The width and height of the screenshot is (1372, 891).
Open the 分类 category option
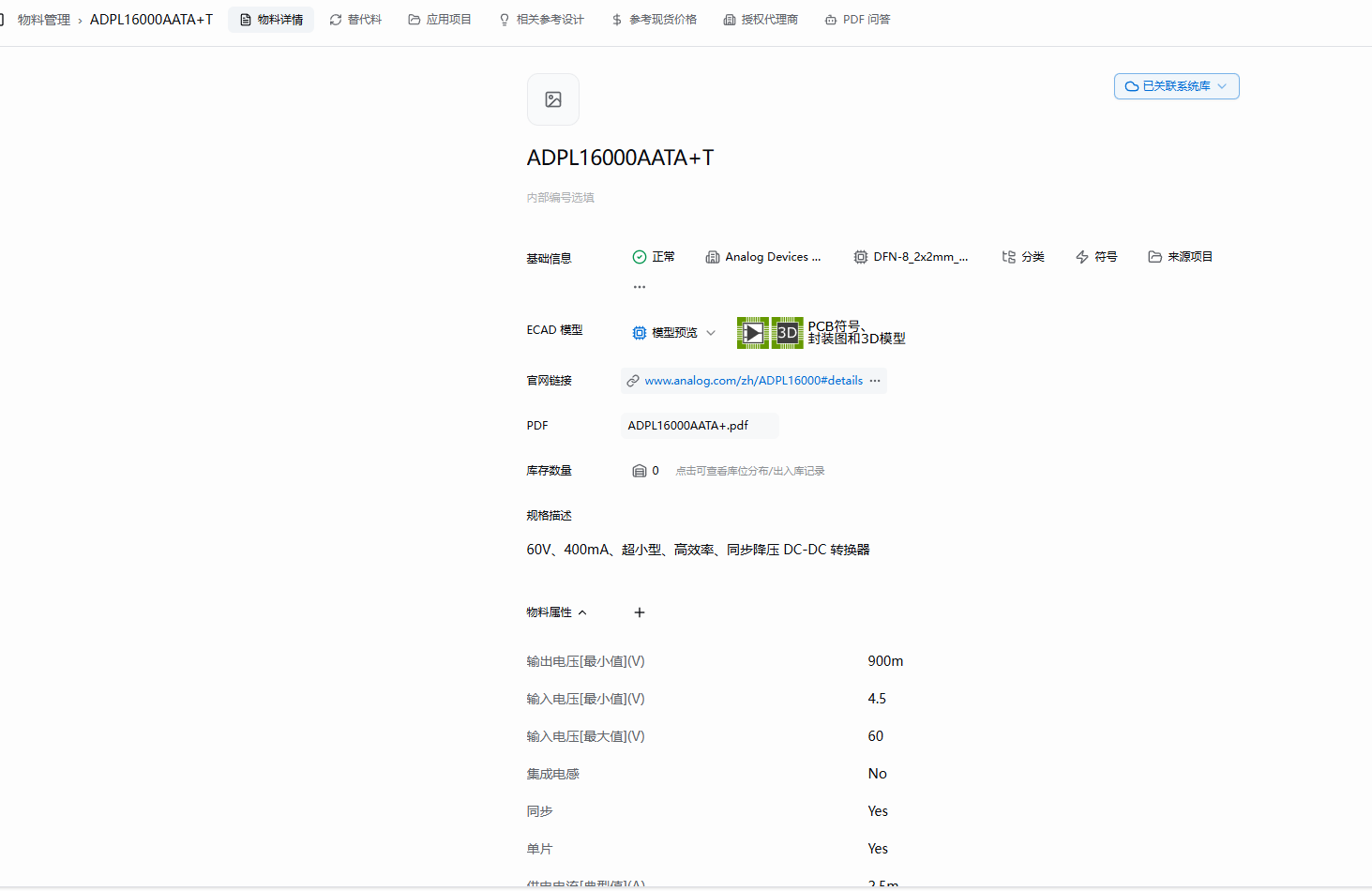1023,257
